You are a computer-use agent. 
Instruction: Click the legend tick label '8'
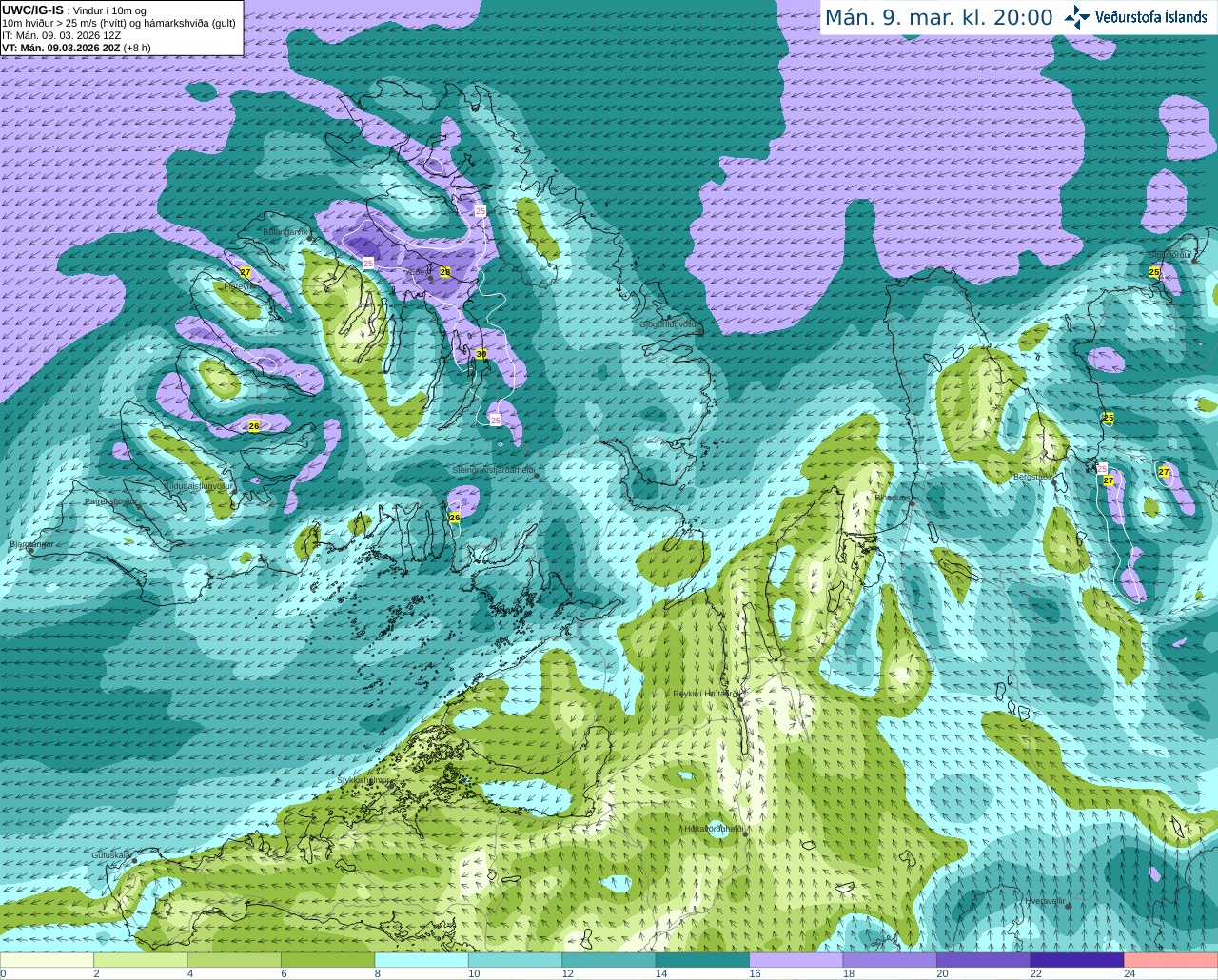click(378, 973)
